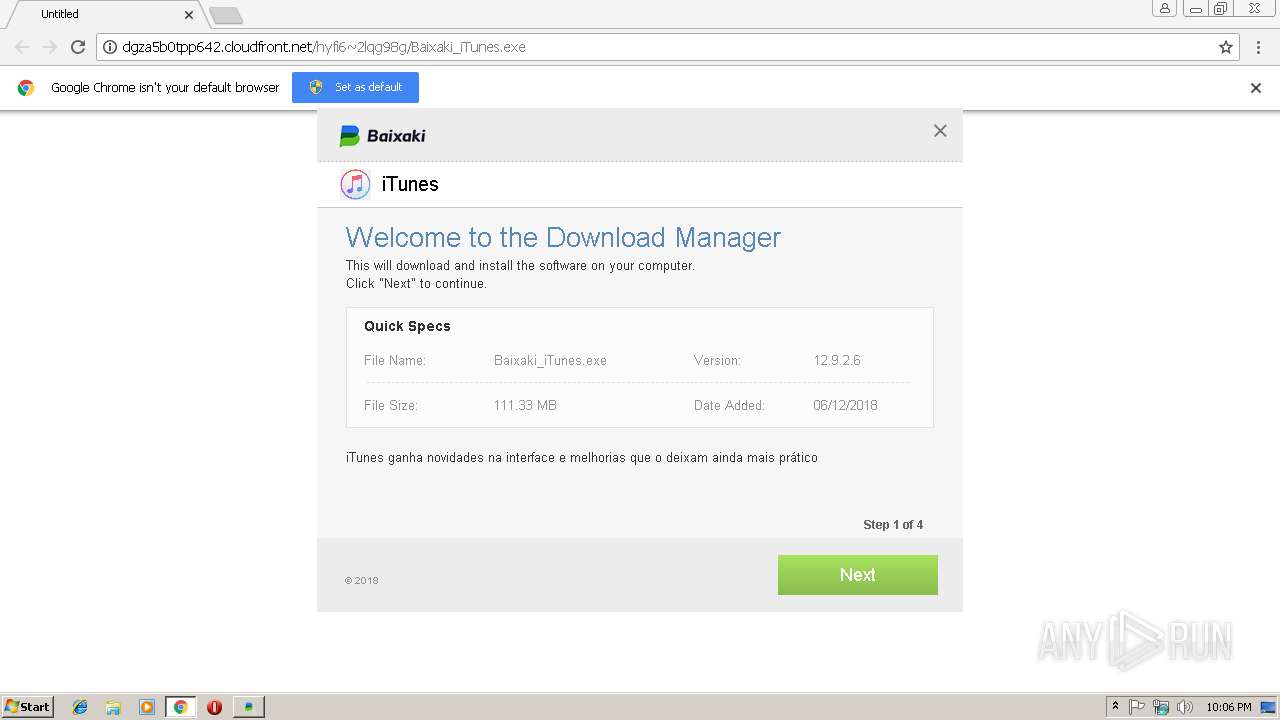This screenshot has height=720, width=1280.
Task: Switch to Chrome in the taskbar
Action: click(180, 707)
